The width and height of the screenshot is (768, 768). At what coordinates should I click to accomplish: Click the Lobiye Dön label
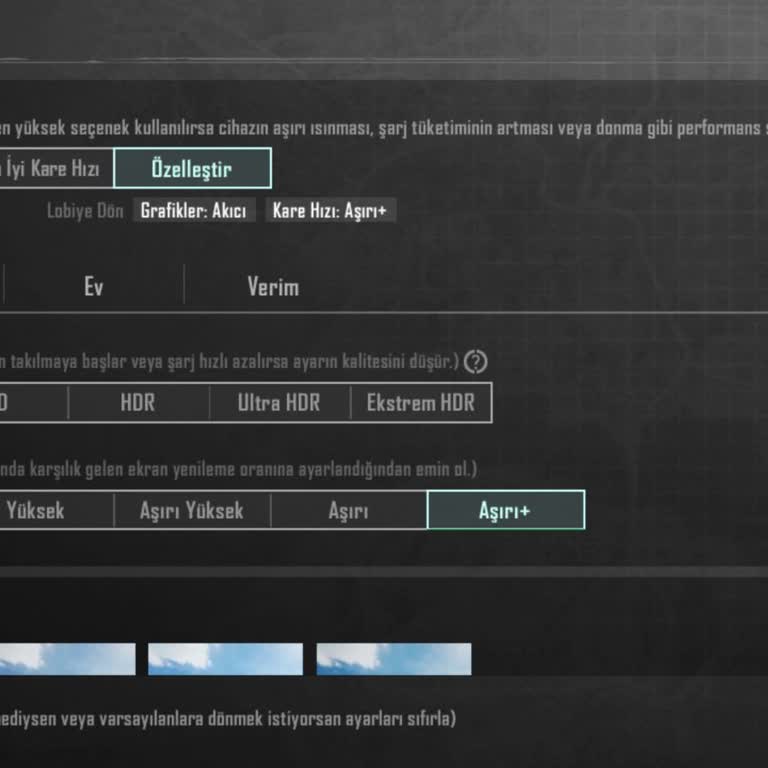tap(85, 211)
